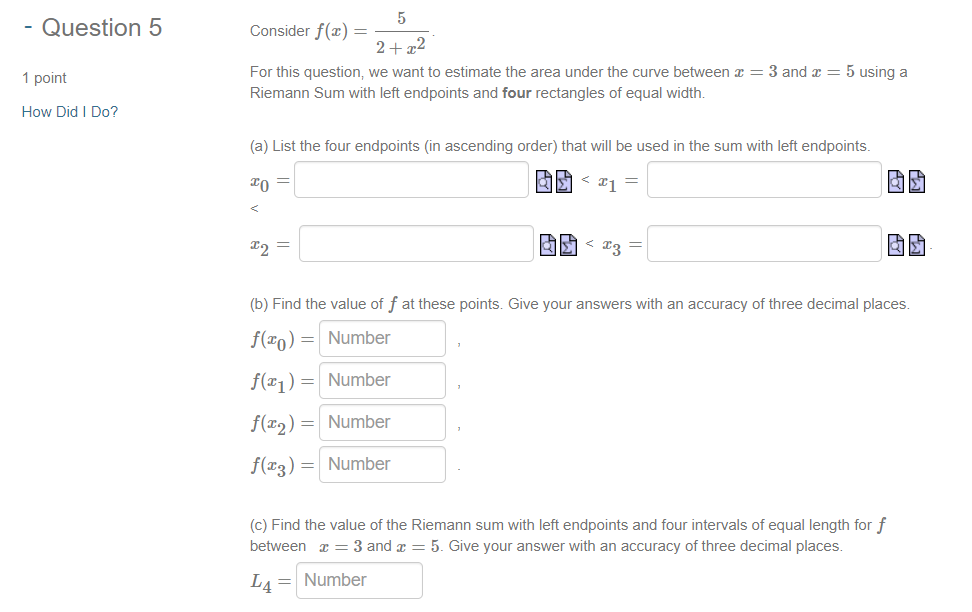Click the f(x2) Number box
Image resolution: width=972 pixels, height=612 pixels.
click(381, 422)
